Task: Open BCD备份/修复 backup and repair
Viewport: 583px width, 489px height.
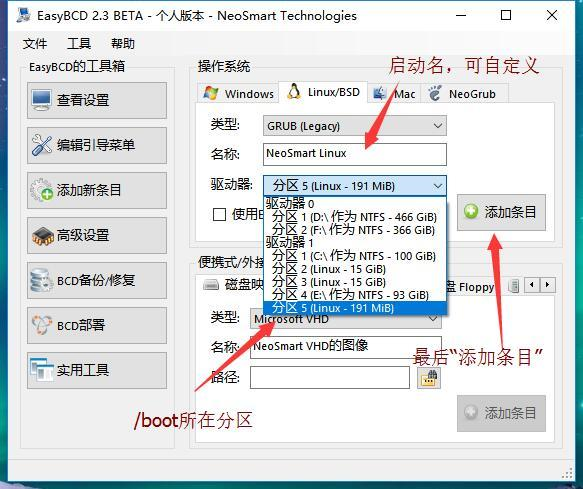Action: [x=97, y=280]
